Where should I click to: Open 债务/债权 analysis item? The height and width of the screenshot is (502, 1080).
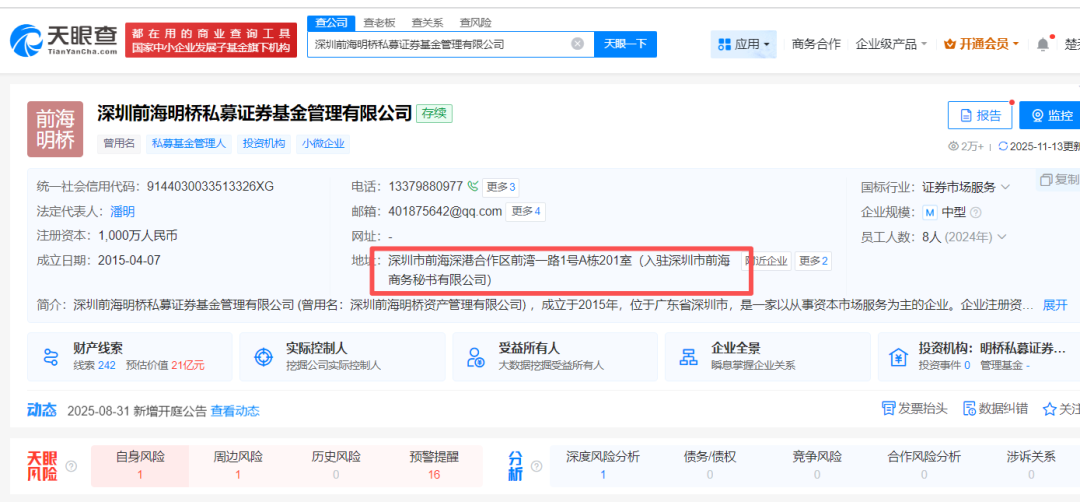point(709,465)
